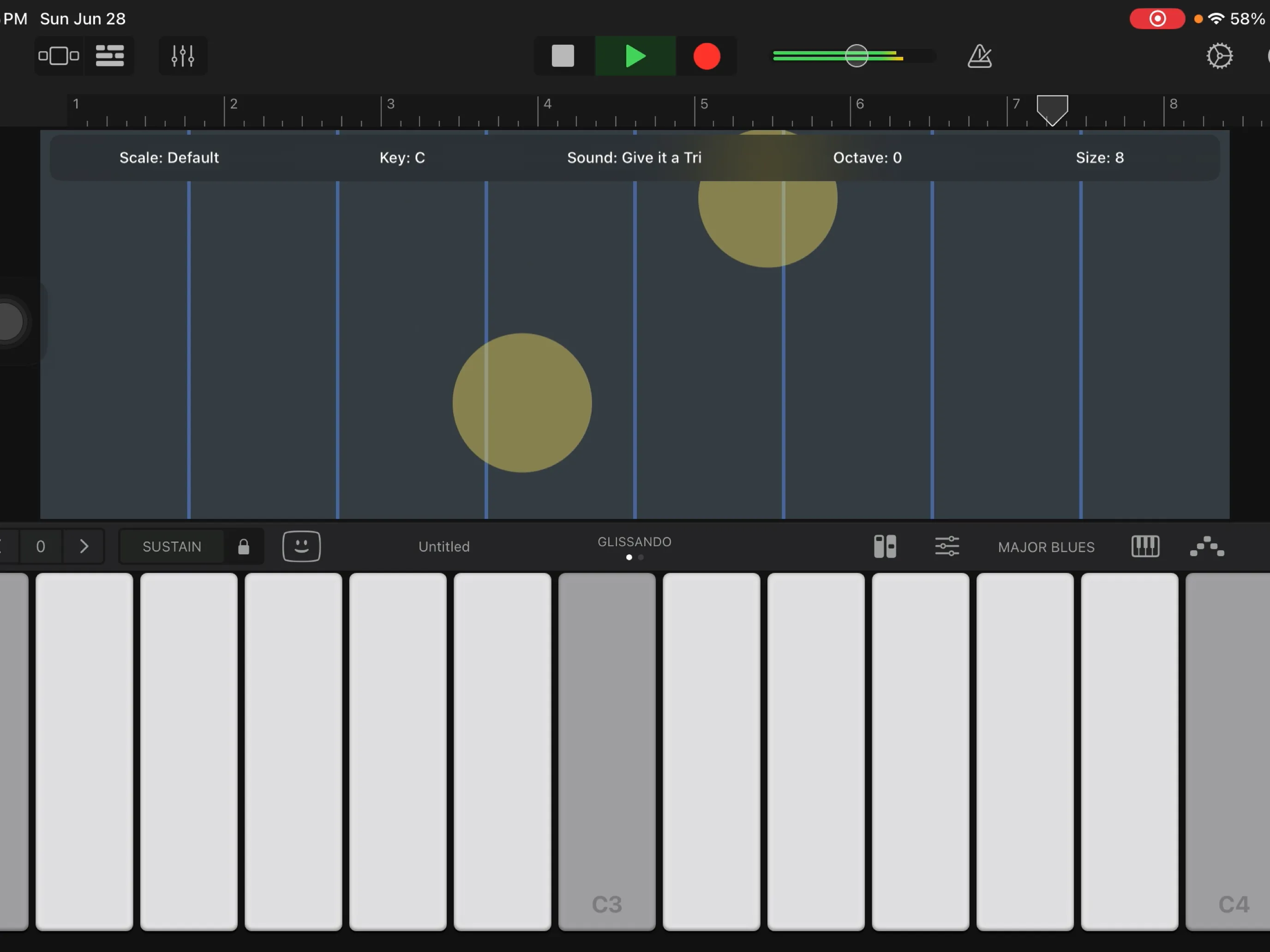Viewport: 1270px width, 952px height.
Task: Open the mixer track controls icon
Action: (x=183, y=56)
